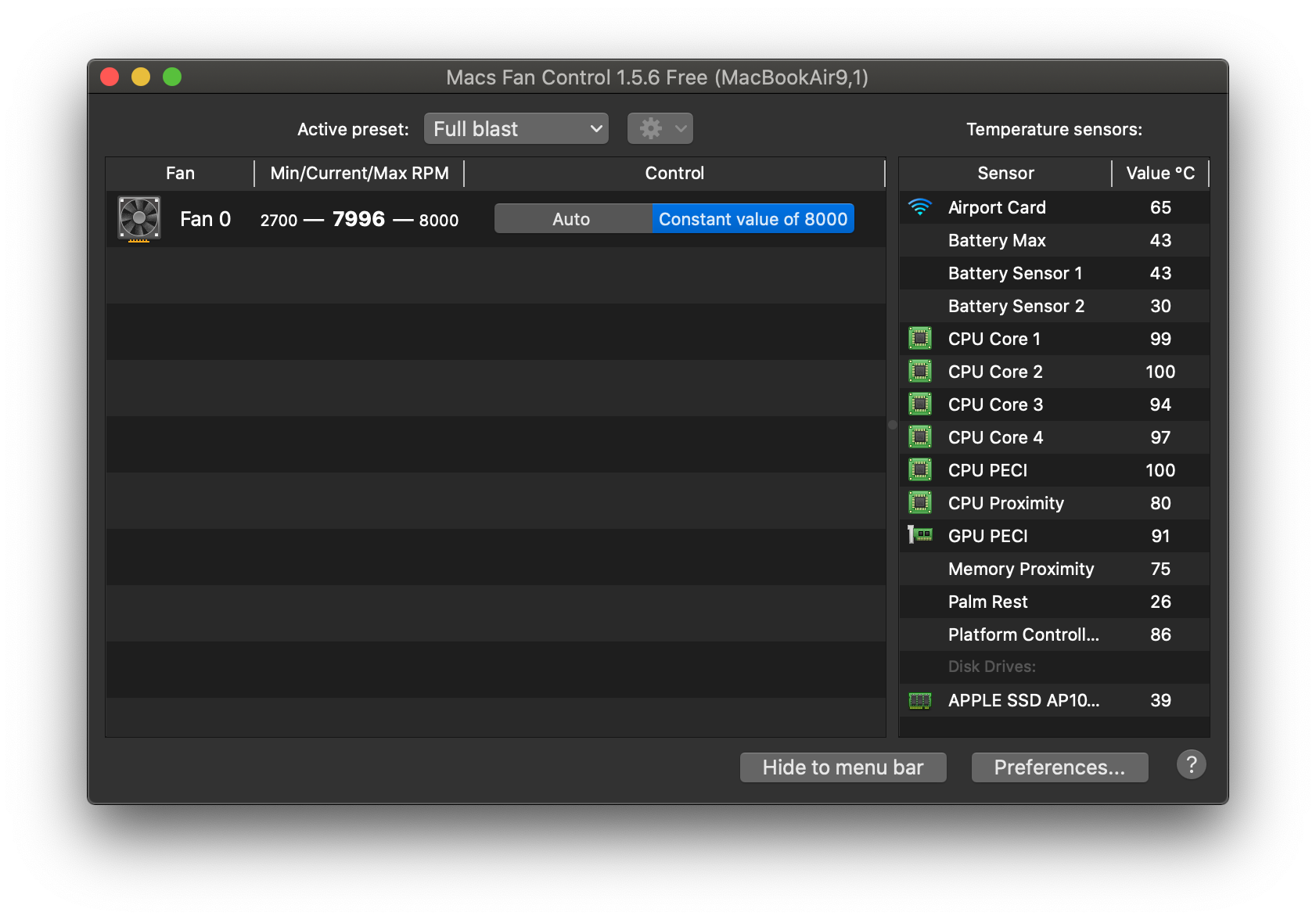This screenshot has width=1316, height=920.
Task: Click the Palm Rest value 26
Action: point(1160,602)
